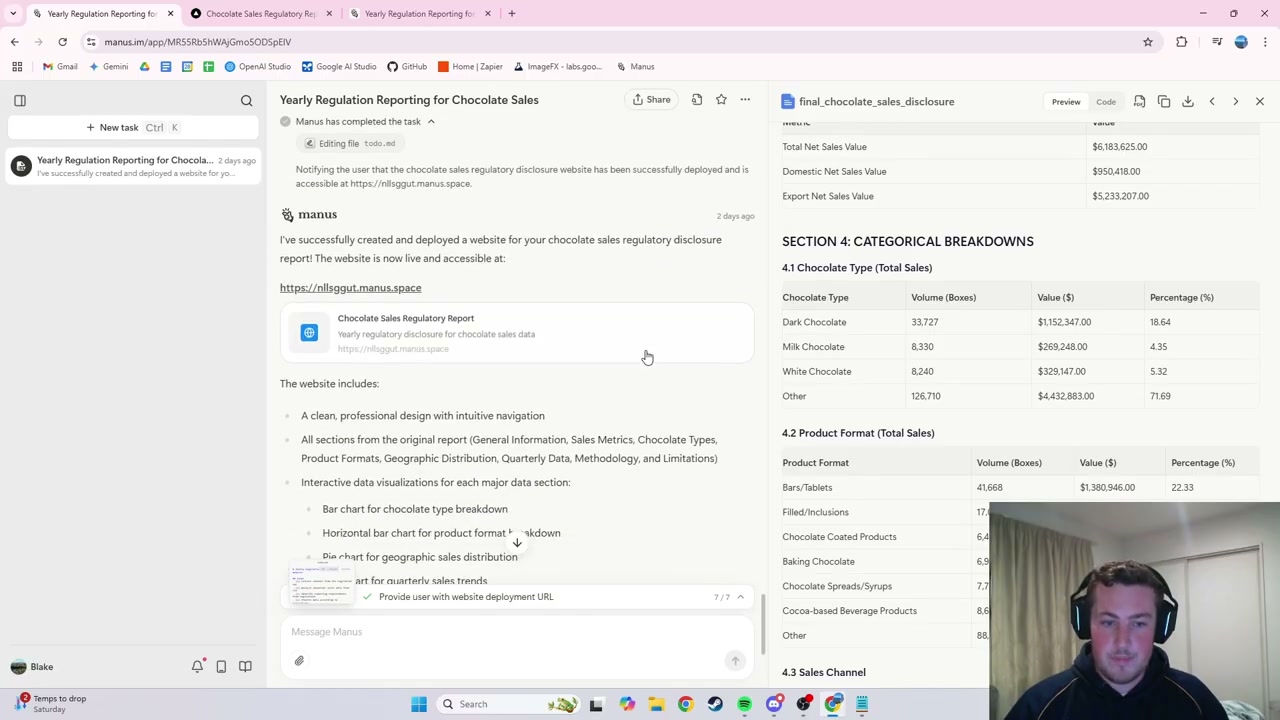Open the mobile app icon in sidebar footer
Screen dimensions: 1280x720
tap(221, 666)
